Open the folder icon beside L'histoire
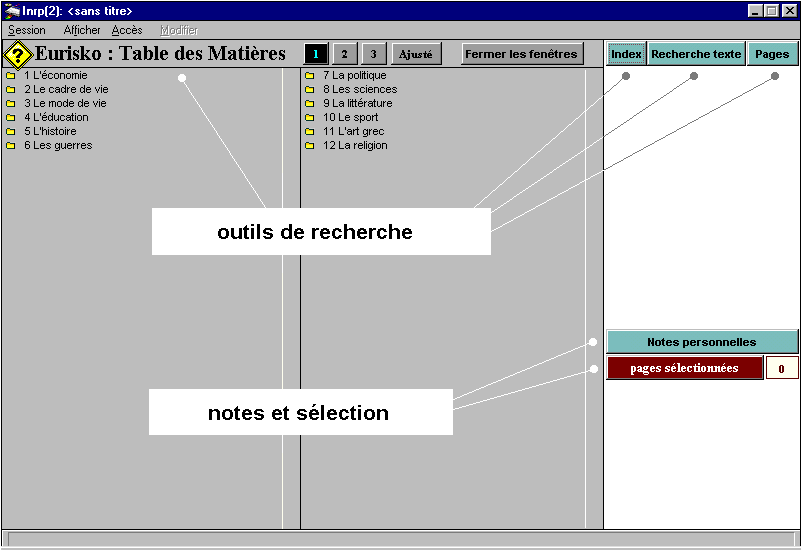This screenshot has height=550, width=801. [x=11, y=132]
